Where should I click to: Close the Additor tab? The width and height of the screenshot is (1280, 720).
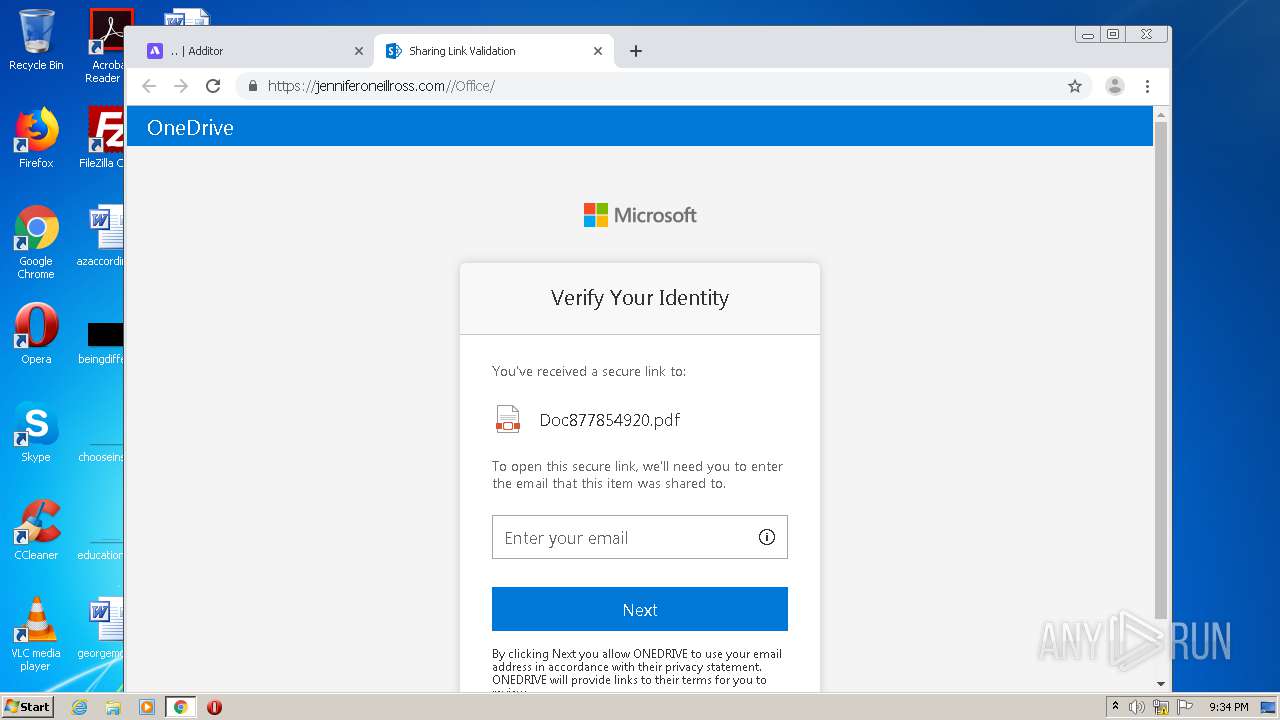(x=359, y=51)
